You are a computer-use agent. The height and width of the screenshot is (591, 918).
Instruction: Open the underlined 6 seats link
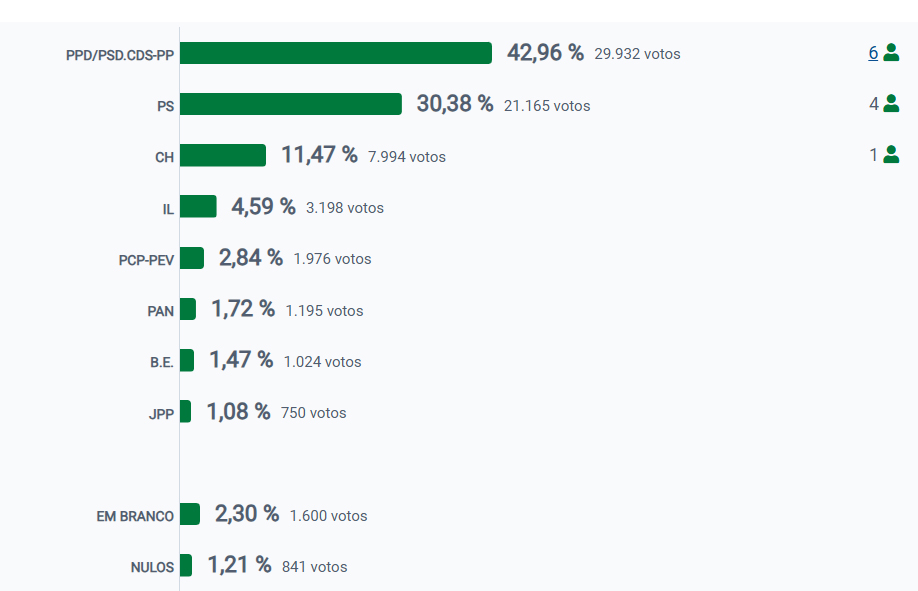click(873, 53)
